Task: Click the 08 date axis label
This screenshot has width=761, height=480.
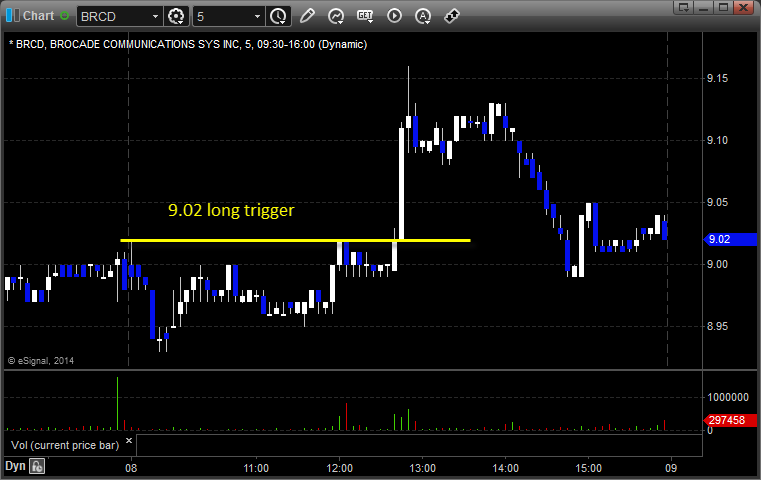Action: click(131, 468)
